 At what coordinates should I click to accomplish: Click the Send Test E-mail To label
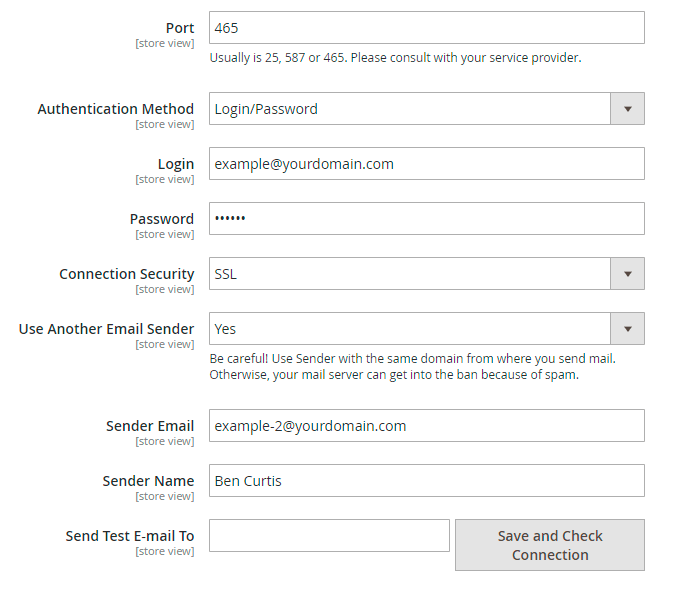pyautogui.click(x=130, y=536)
